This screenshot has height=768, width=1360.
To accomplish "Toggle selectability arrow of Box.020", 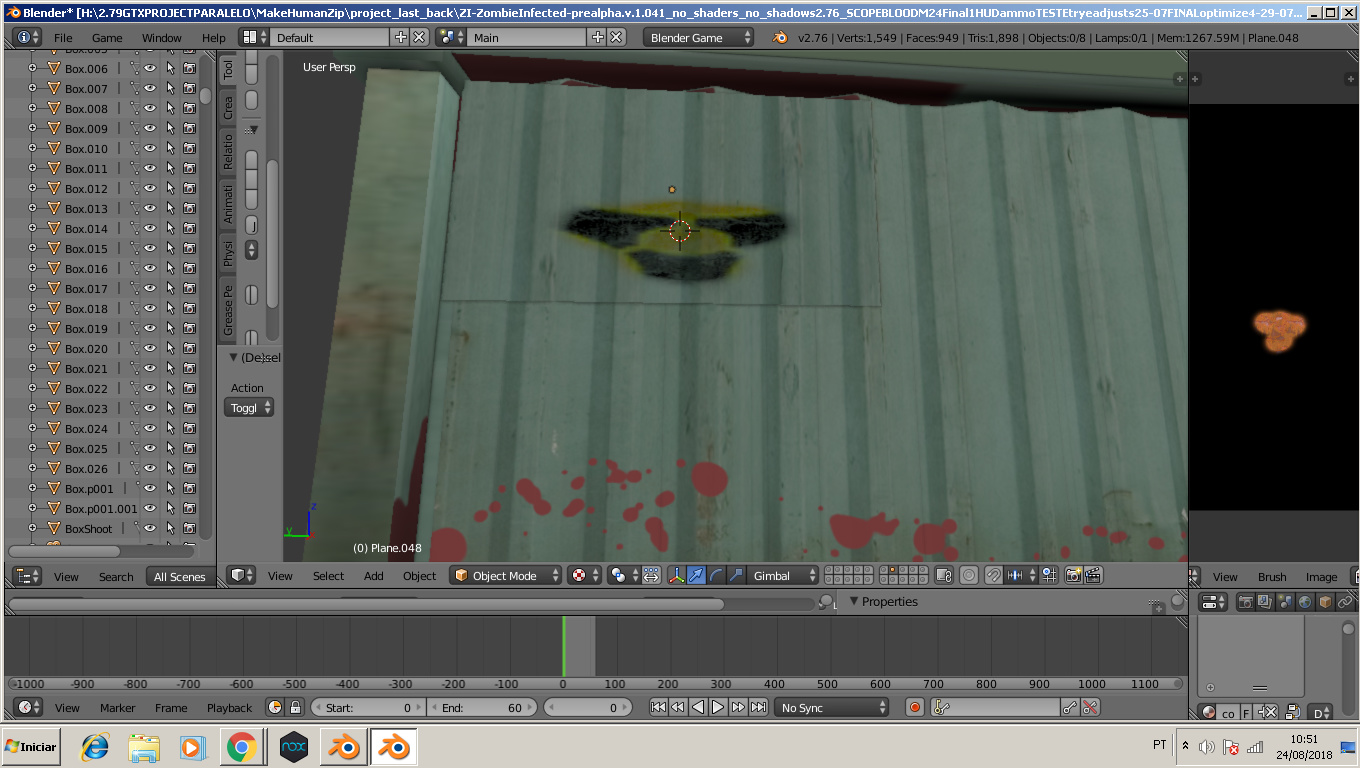I will (x=170, y=348).
